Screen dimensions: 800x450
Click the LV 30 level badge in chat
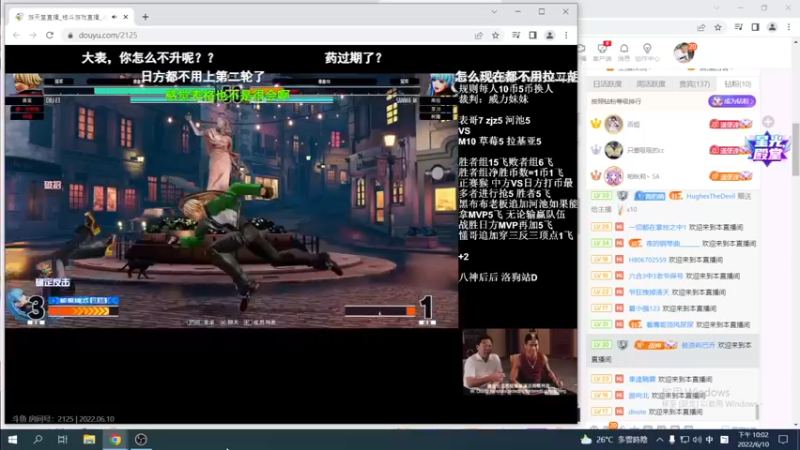602,345
